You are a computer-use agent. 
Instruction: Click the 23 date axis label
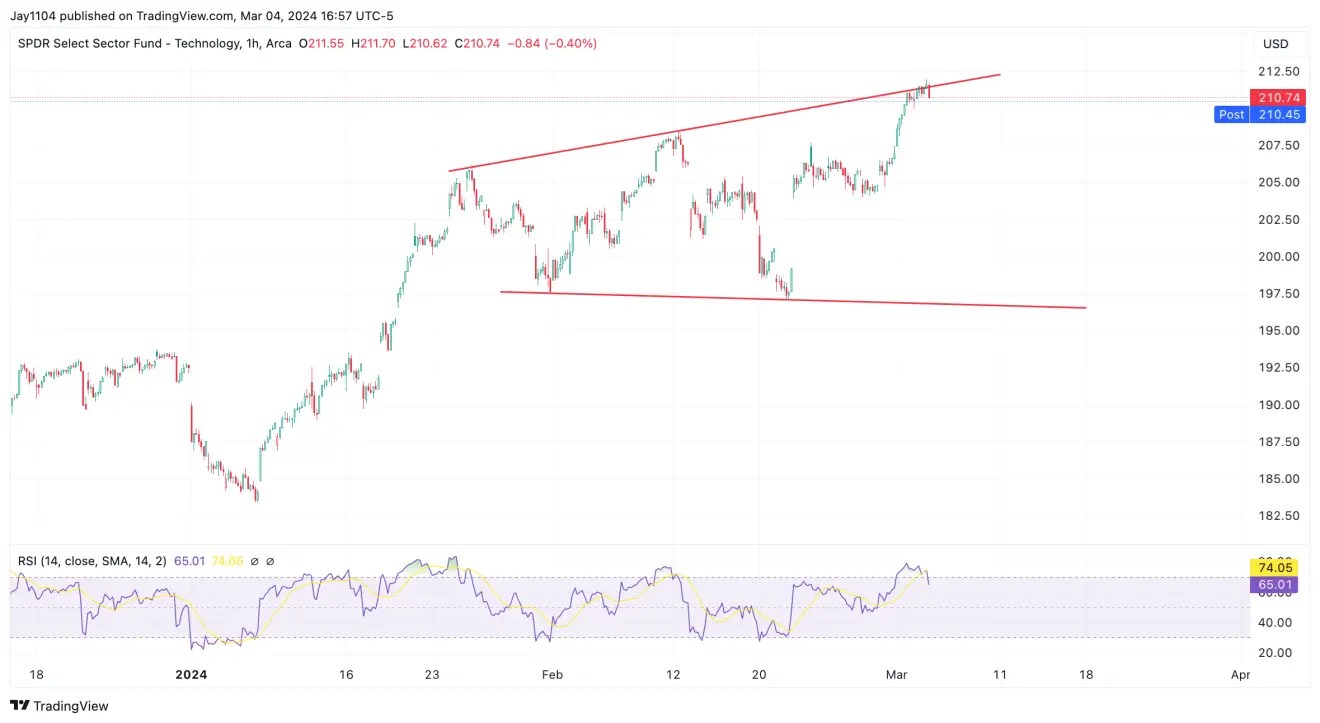click(431, 675)
